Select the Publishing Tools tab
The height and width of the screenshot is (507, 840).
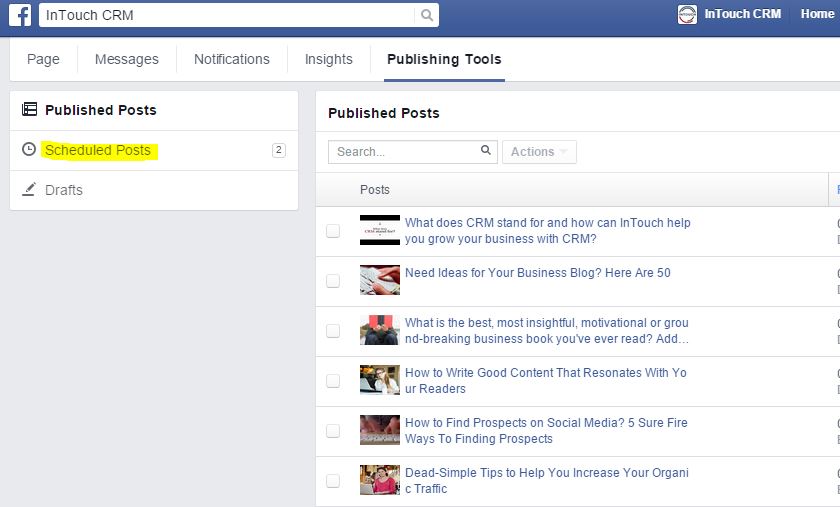[444, 59]
